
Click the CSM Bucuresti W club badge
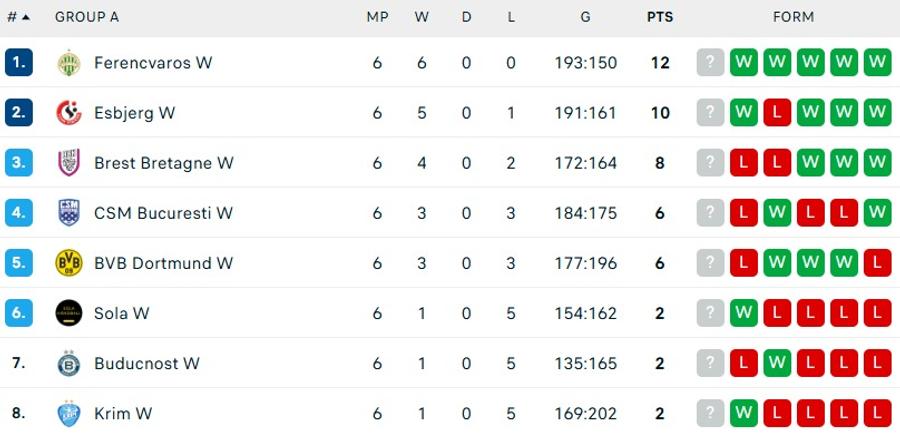coord(69,212)
